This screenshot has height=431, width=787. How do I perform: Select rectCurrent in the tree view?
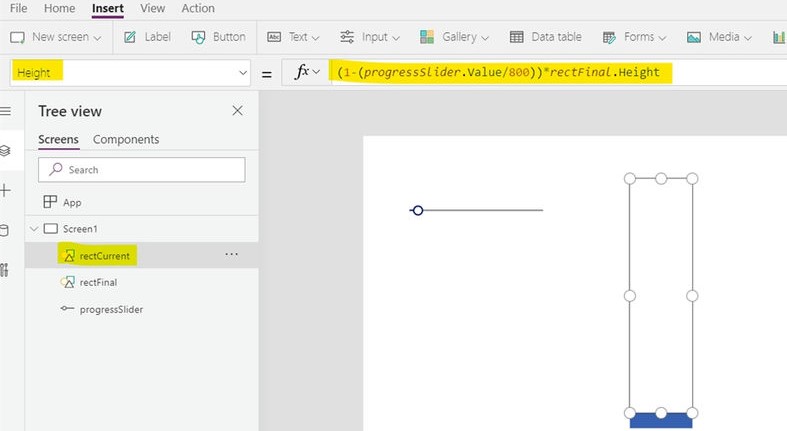[104, 256]
